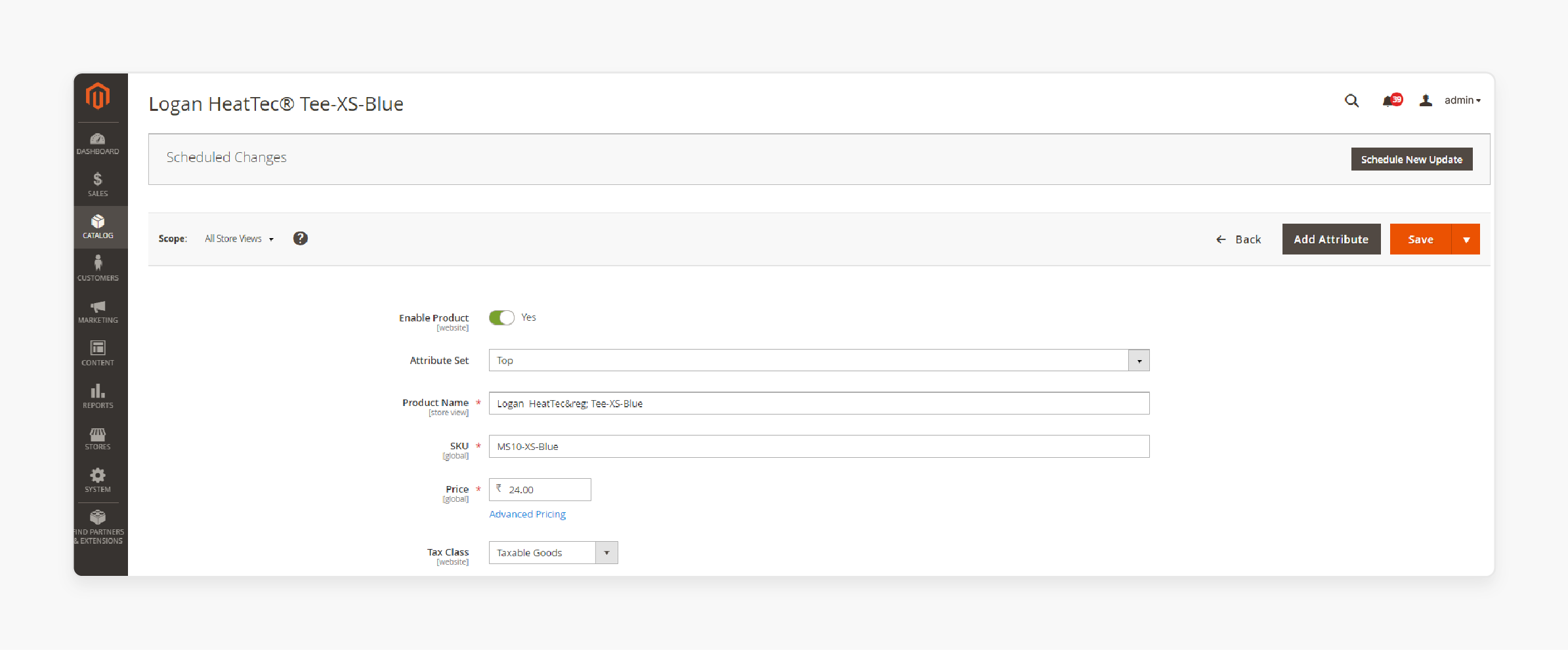
Task: Click the scope help question icon
Action: click(x=301, y=239)
